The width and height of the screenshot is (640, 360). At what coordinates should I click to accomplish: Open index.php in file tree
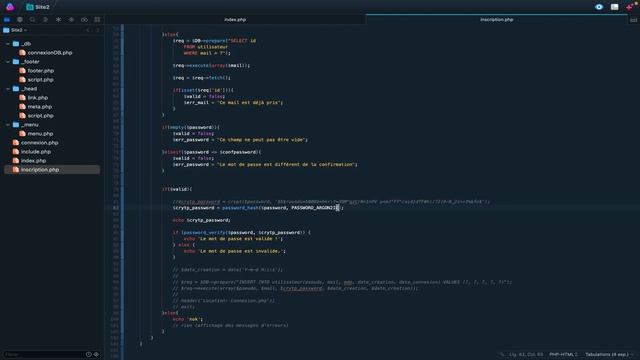click(33, 160)
